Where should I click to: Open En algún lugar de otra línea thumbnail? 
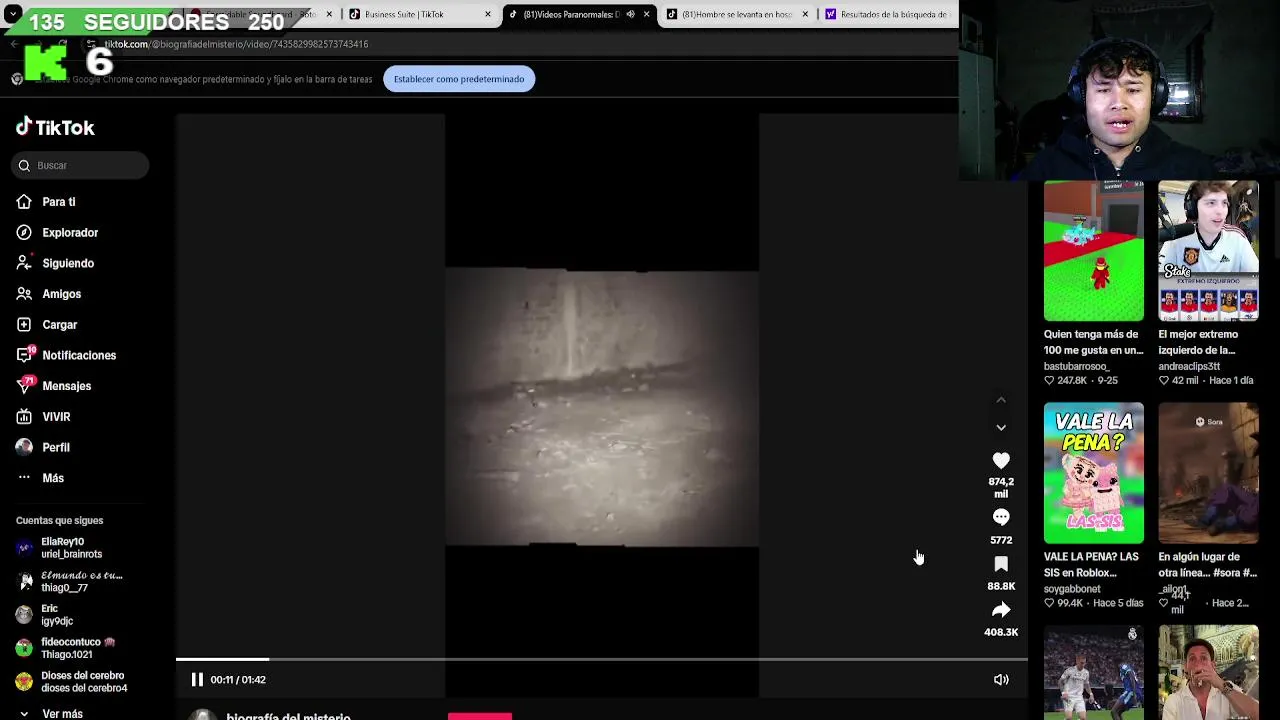click(1208, 473)
